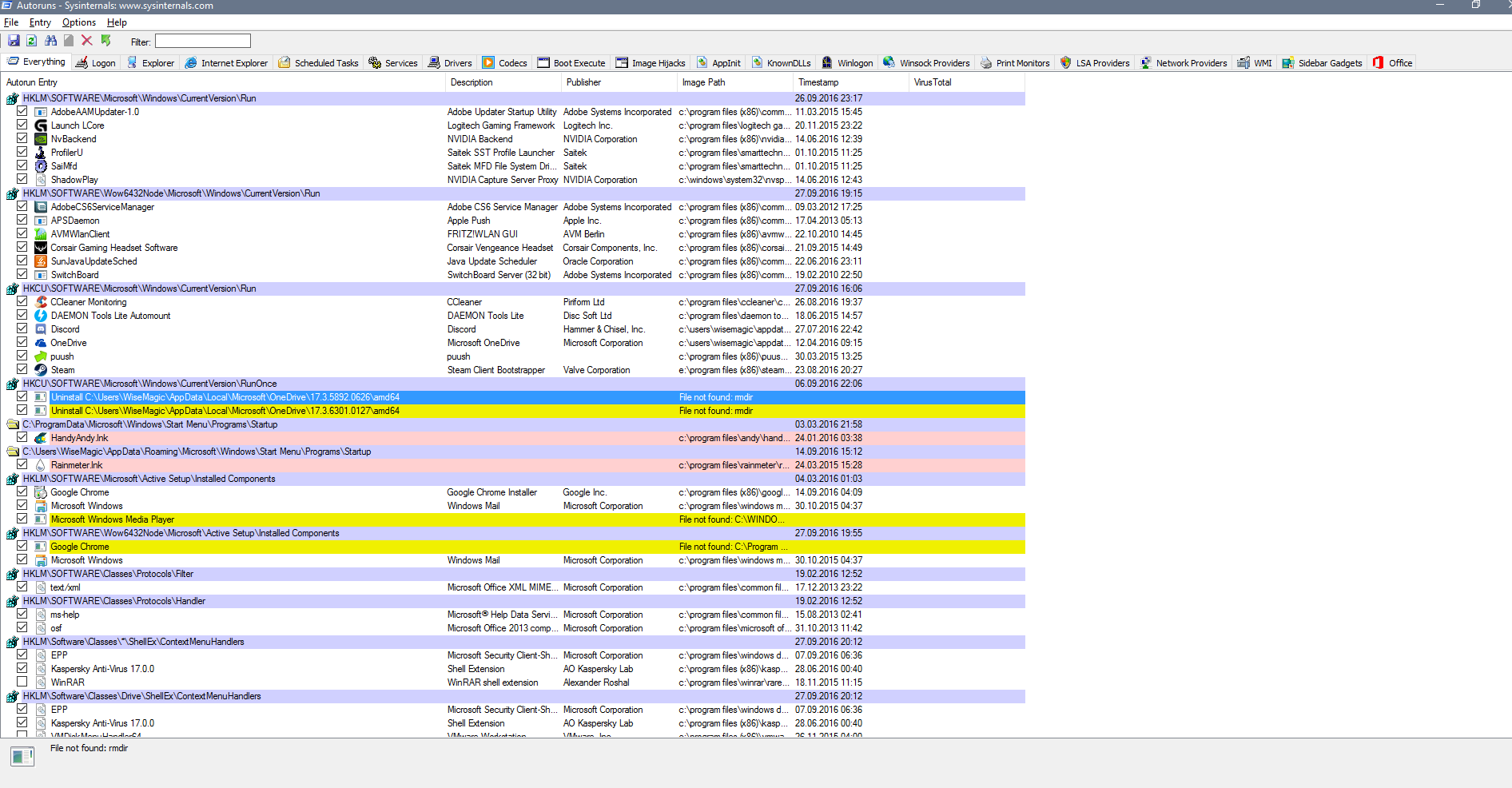Click the AVMWlanClient row icon
The image size is (1512, 788).
pyautogui.click(x=41, y=234)
